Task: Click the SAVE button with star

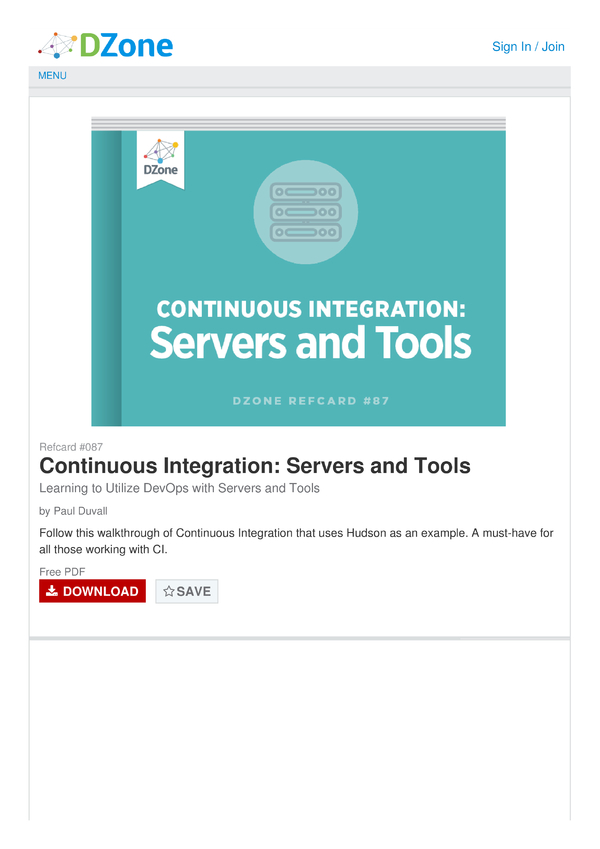Action: pyautogui.click(x=187, y=591)
